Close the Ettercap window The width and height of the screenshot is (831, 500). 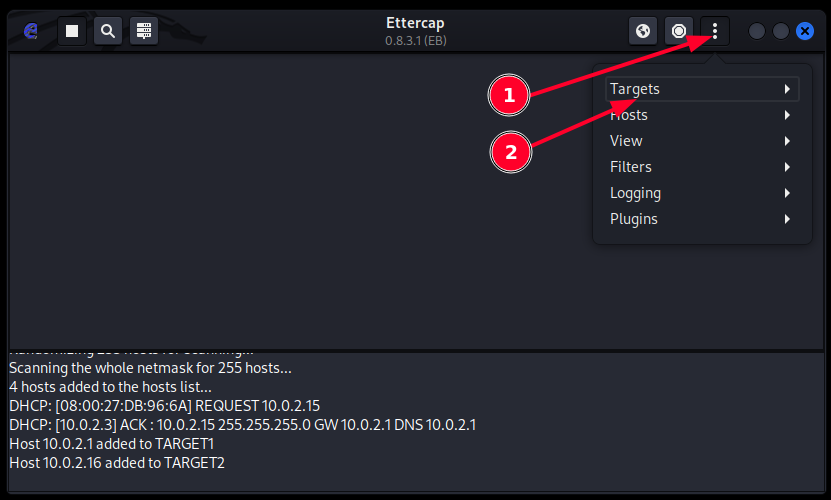805,31
